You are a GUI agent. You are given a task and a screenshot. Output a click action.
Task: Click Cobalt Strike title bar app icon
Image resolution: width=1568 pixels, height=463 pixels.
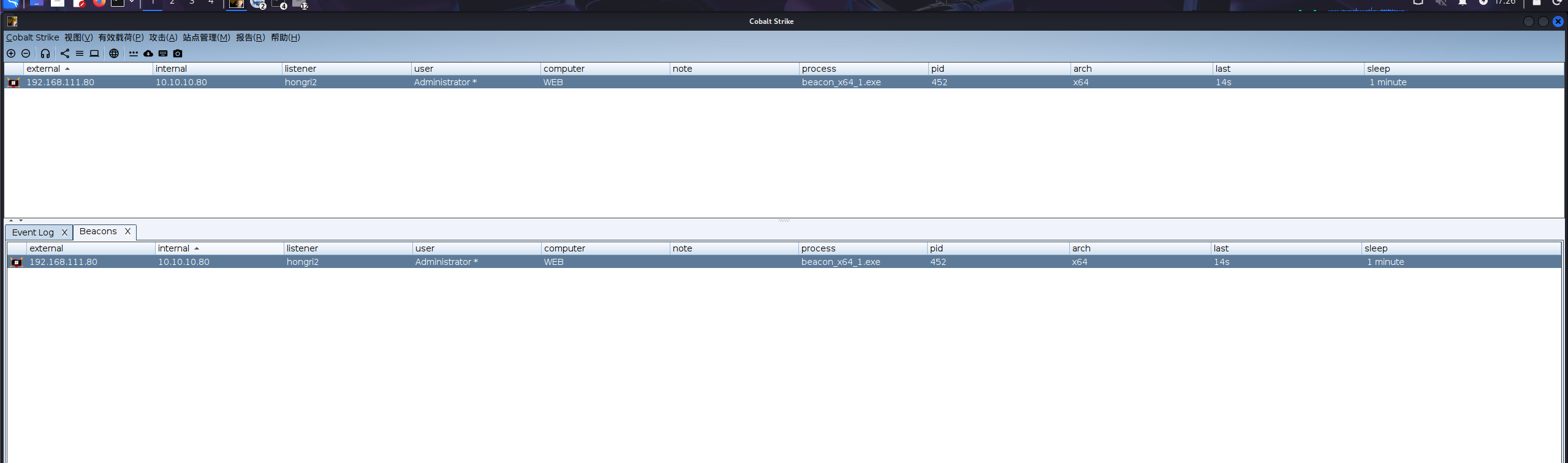[x=12, y=21]
